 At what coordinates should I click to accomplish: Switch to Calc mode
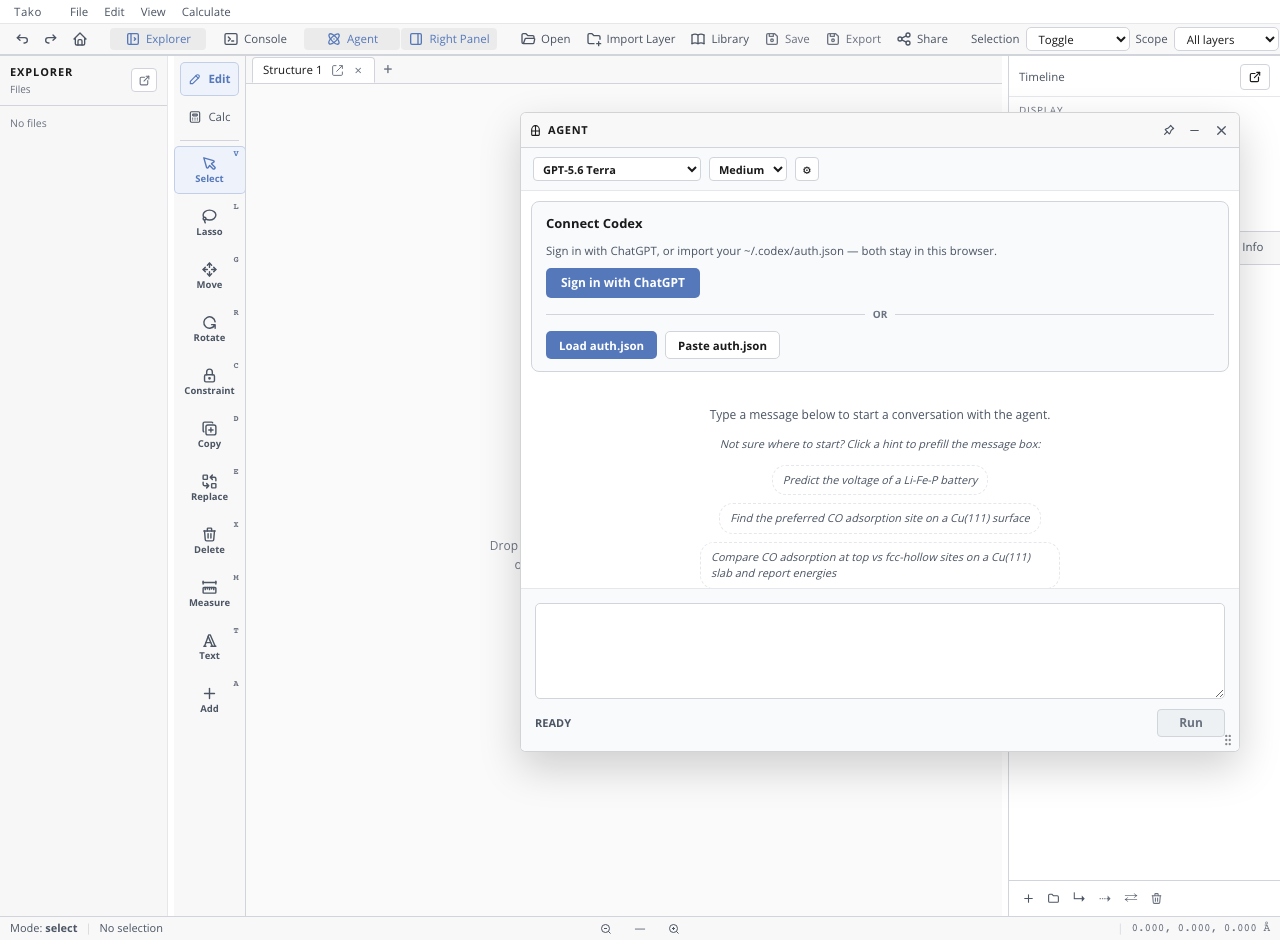pos(209,117)
